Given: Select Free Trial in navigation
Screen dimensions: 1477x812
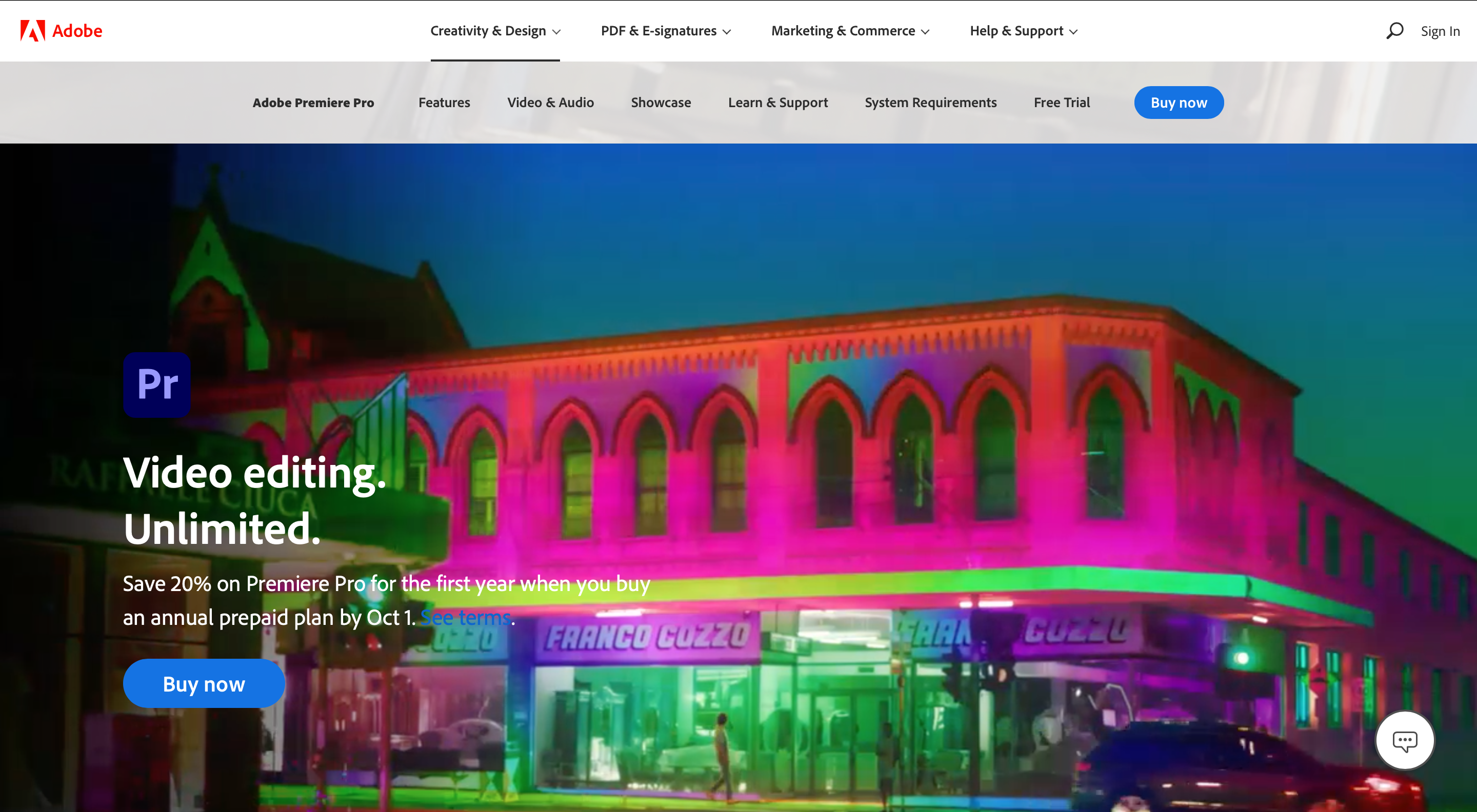Looking at the screenshot, I should [x=1061, y=103].
